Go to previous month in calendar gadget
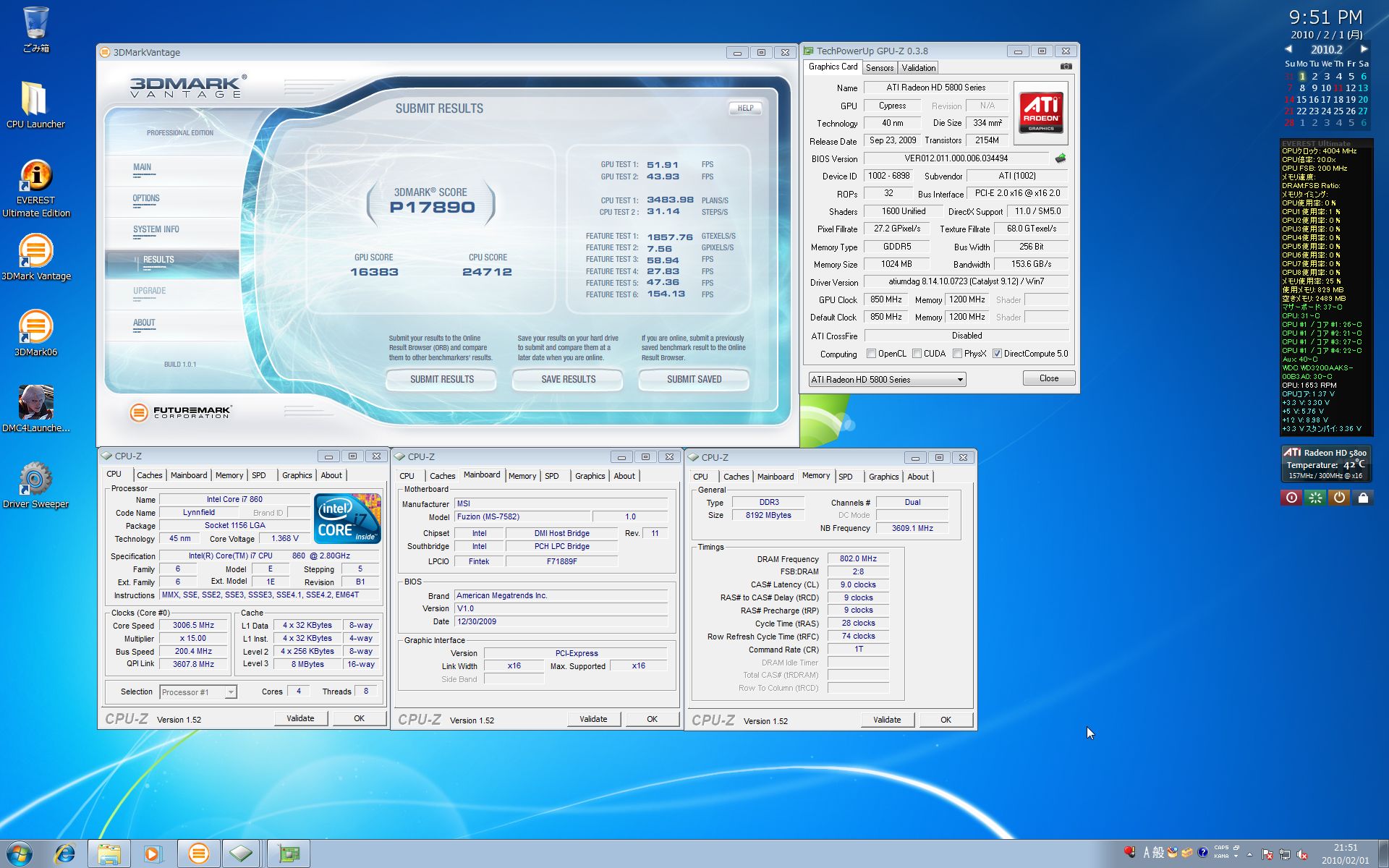This screenshot has height=868, width=1389. [1288, 49]
